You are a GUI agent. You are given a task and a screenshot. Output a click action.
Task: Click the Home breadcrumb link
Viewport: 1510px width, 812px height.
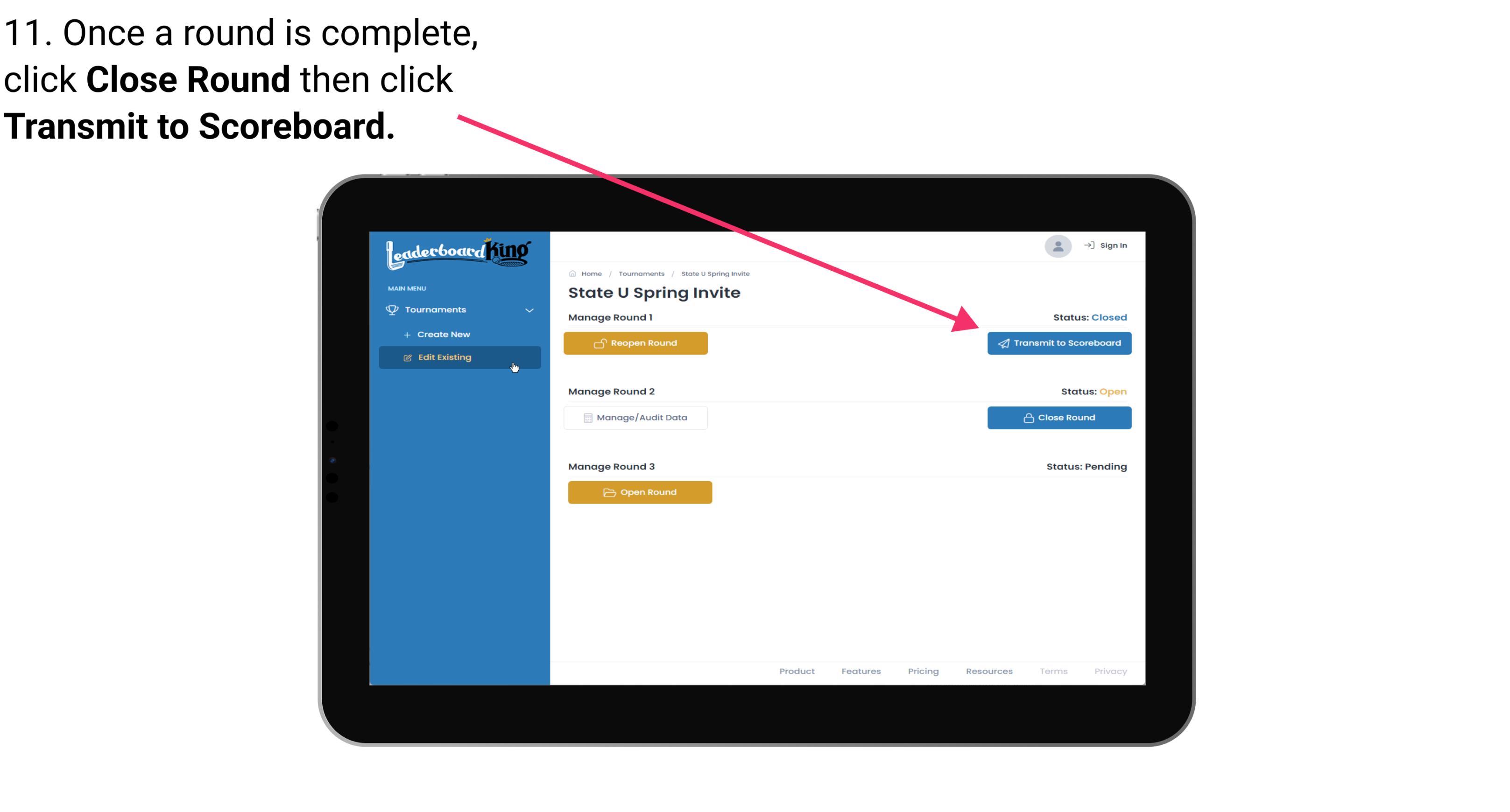(x=590, y=273)
